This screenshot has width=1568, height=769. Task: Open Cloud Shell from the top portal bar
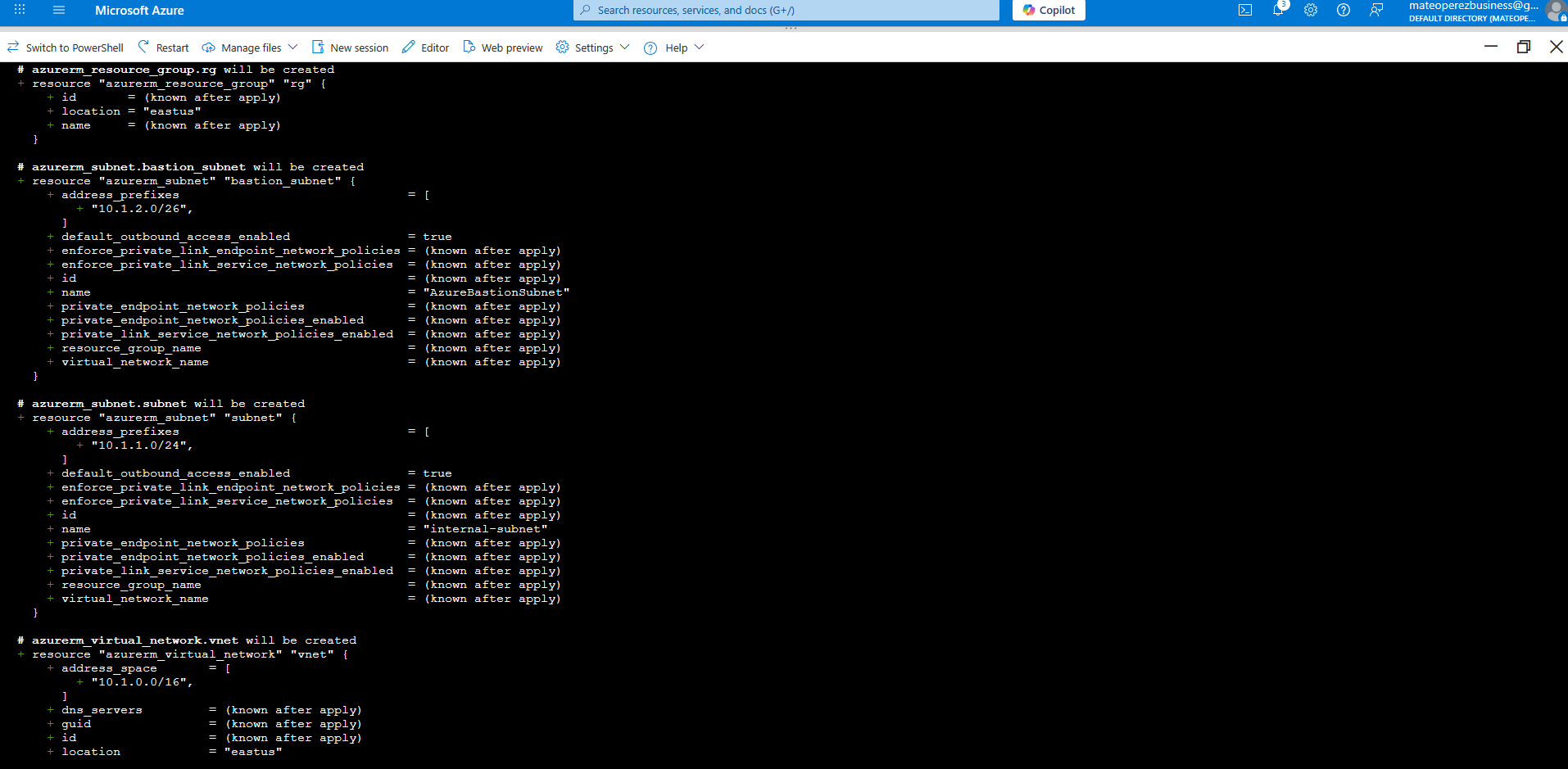point(1246,11)
